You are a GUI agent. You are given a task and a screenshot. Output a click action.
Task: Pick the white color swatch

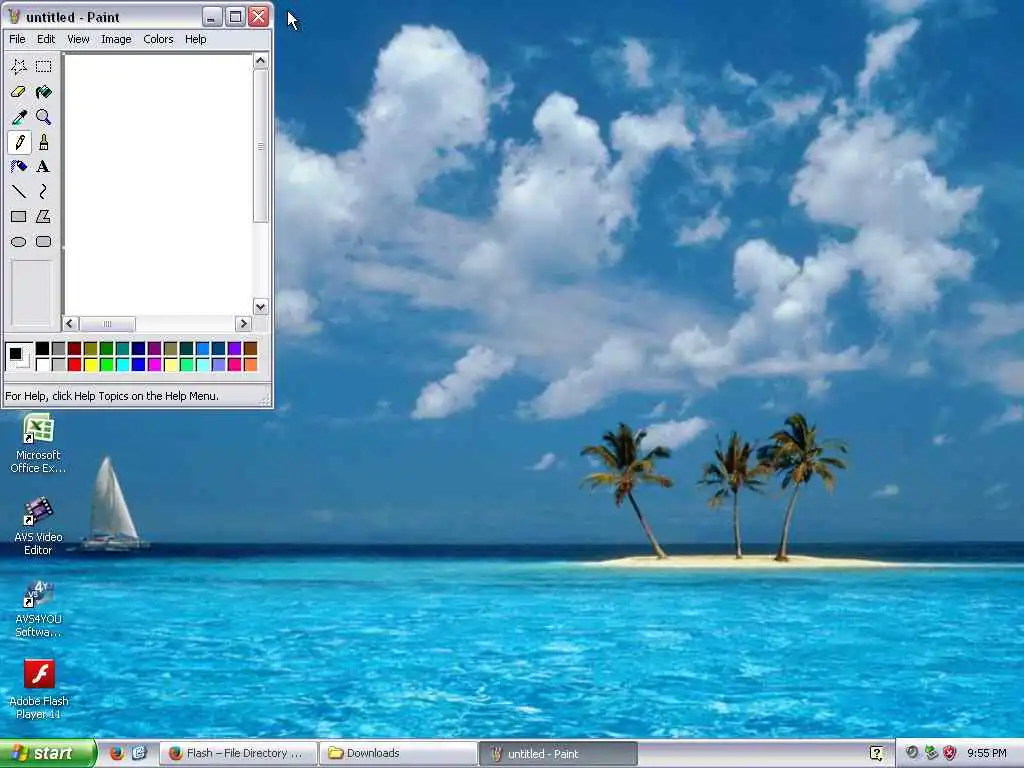(42, 364)
